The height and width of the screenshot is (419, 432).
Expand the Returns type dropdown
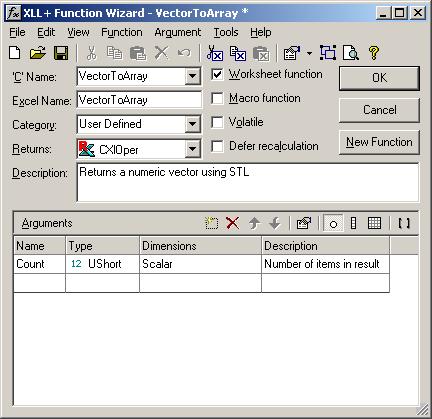[x=192, y=148]
